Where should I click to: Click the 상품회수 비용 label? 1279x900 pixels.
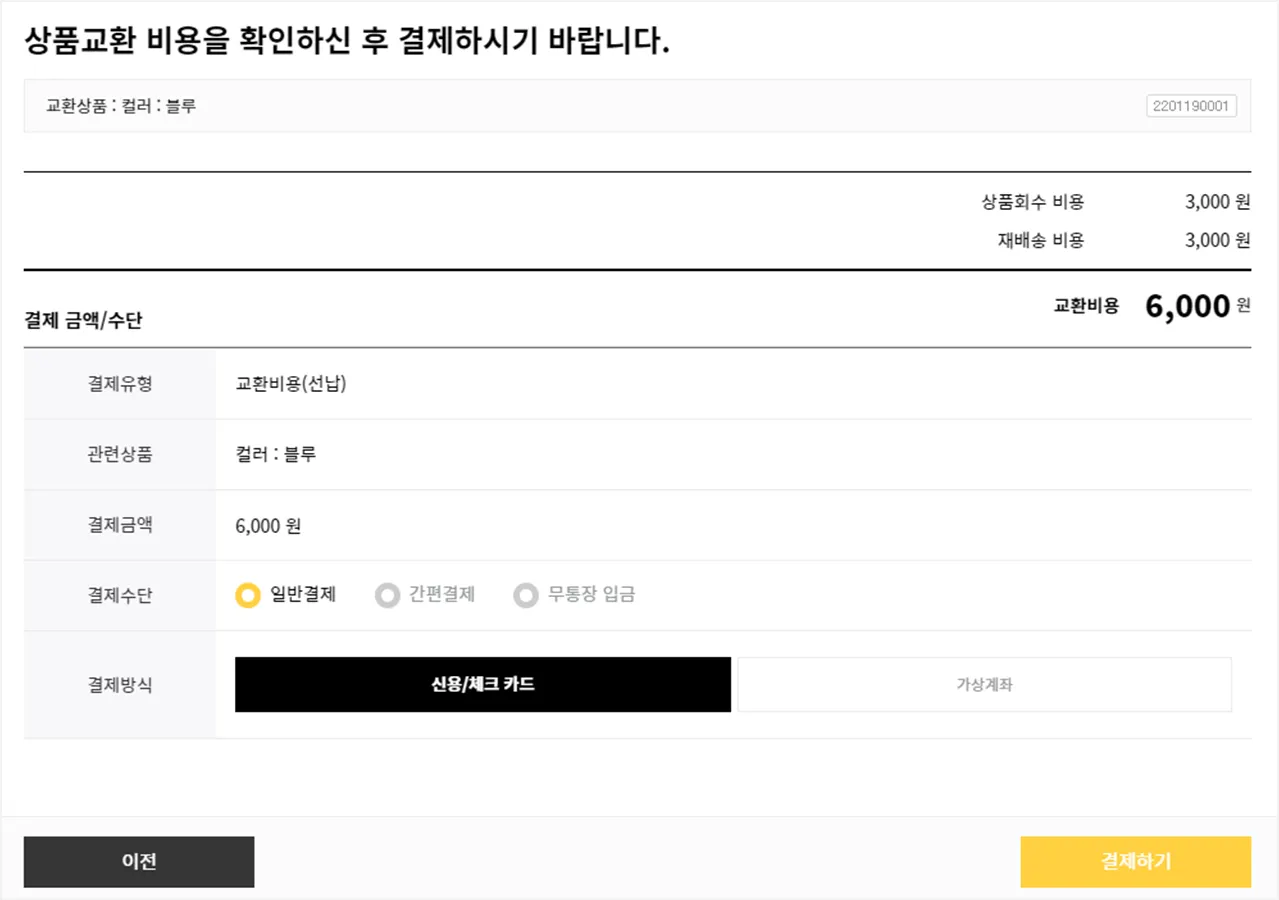tap(1033, 202)
